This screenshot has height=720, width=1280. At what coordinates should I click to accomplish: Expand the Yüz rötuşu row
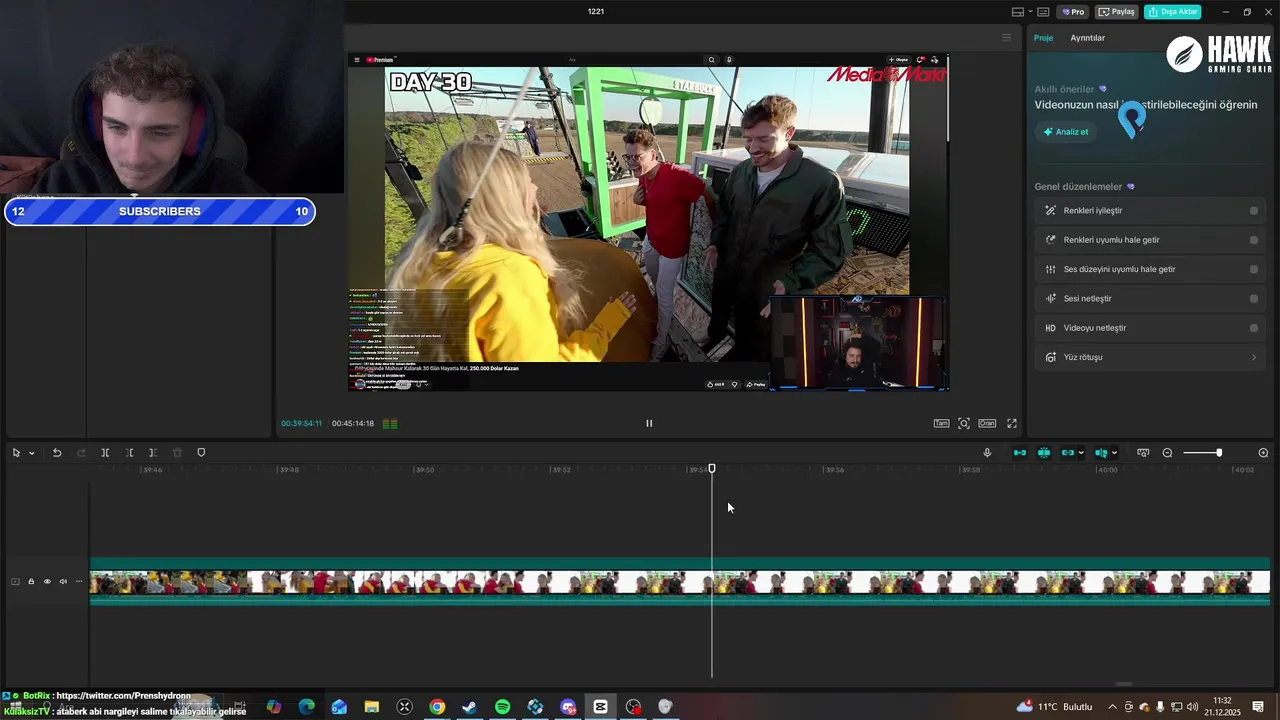coord(1151,357)
